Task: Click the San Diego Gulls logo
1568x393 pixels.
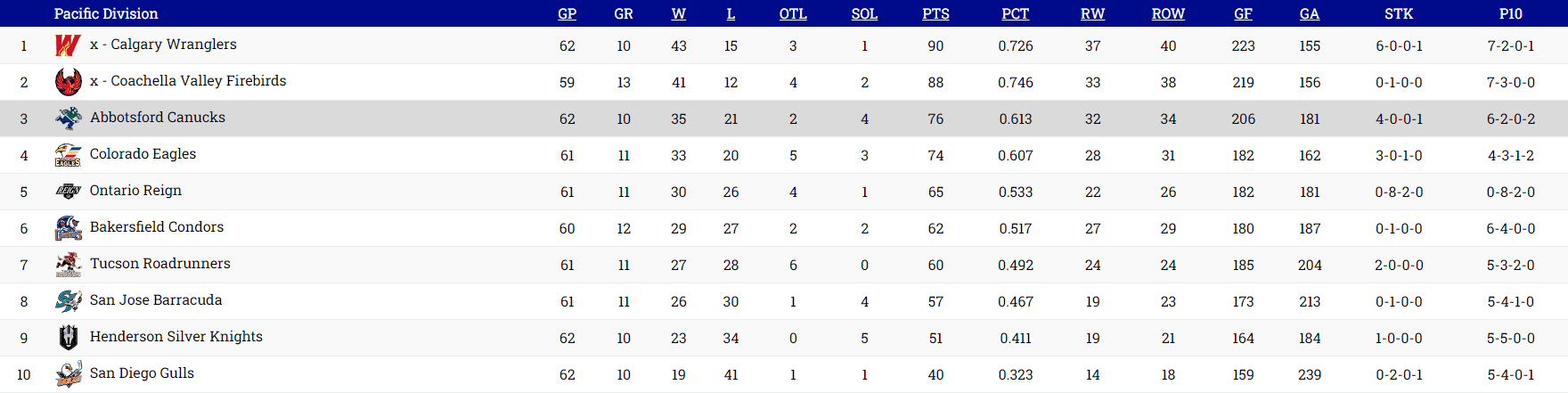Action: [68, 374]
